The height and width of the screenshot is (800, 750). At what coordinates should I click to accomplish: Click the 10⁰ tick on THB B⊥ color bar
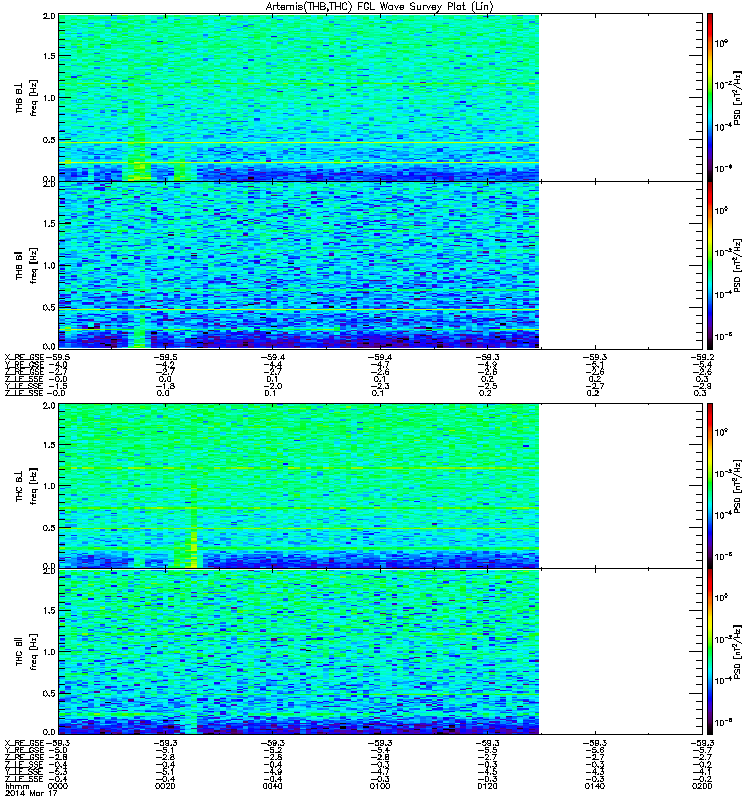coord(721,43)
